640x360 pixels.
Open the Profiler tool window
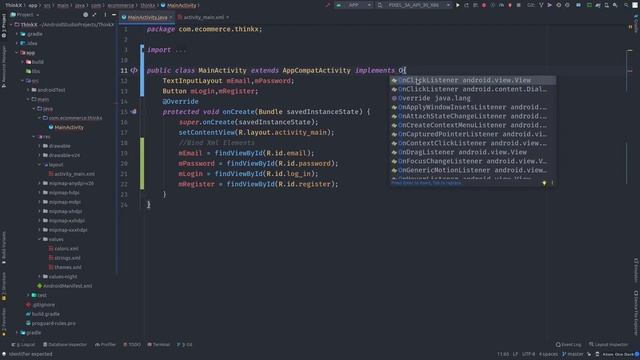click(105, 344)
